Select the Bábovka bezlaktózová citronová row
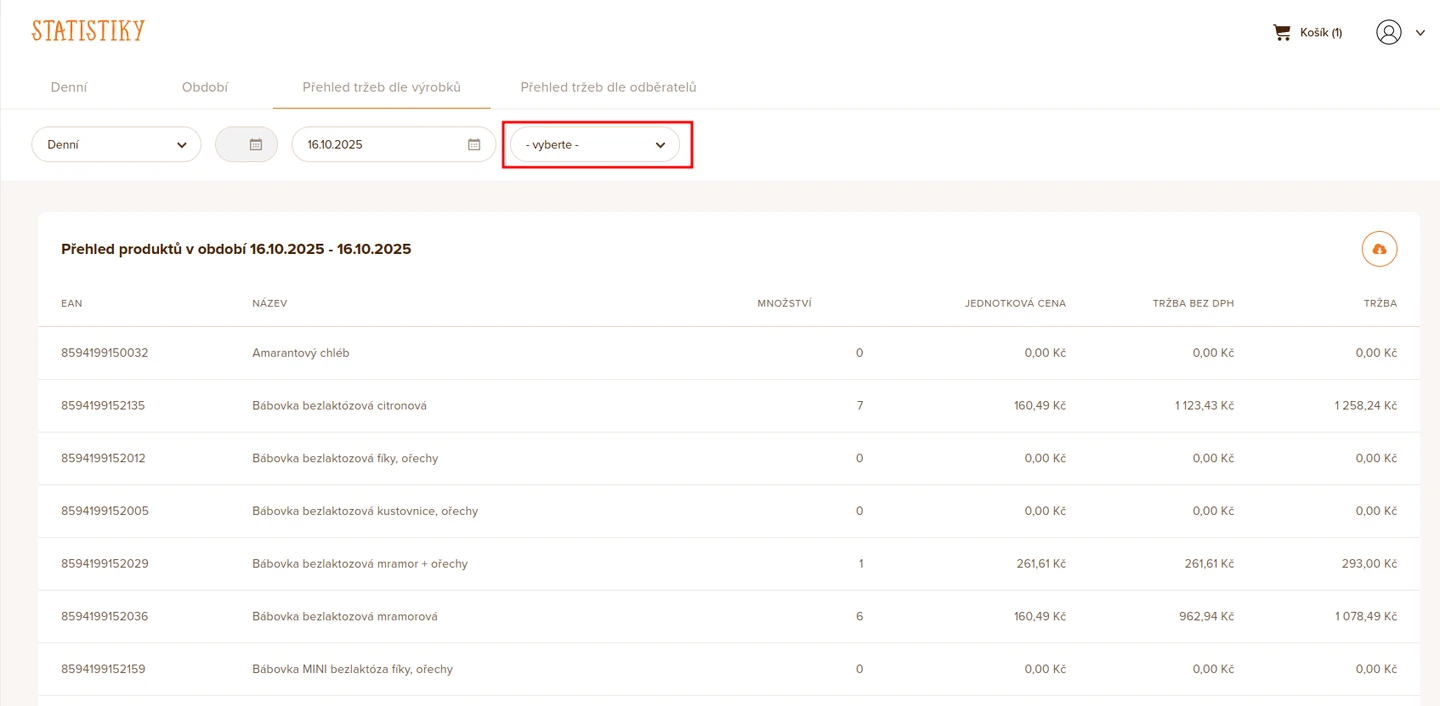Viewport: 1440px width, 706px height. pyautogui.click(x=339, y=406)
